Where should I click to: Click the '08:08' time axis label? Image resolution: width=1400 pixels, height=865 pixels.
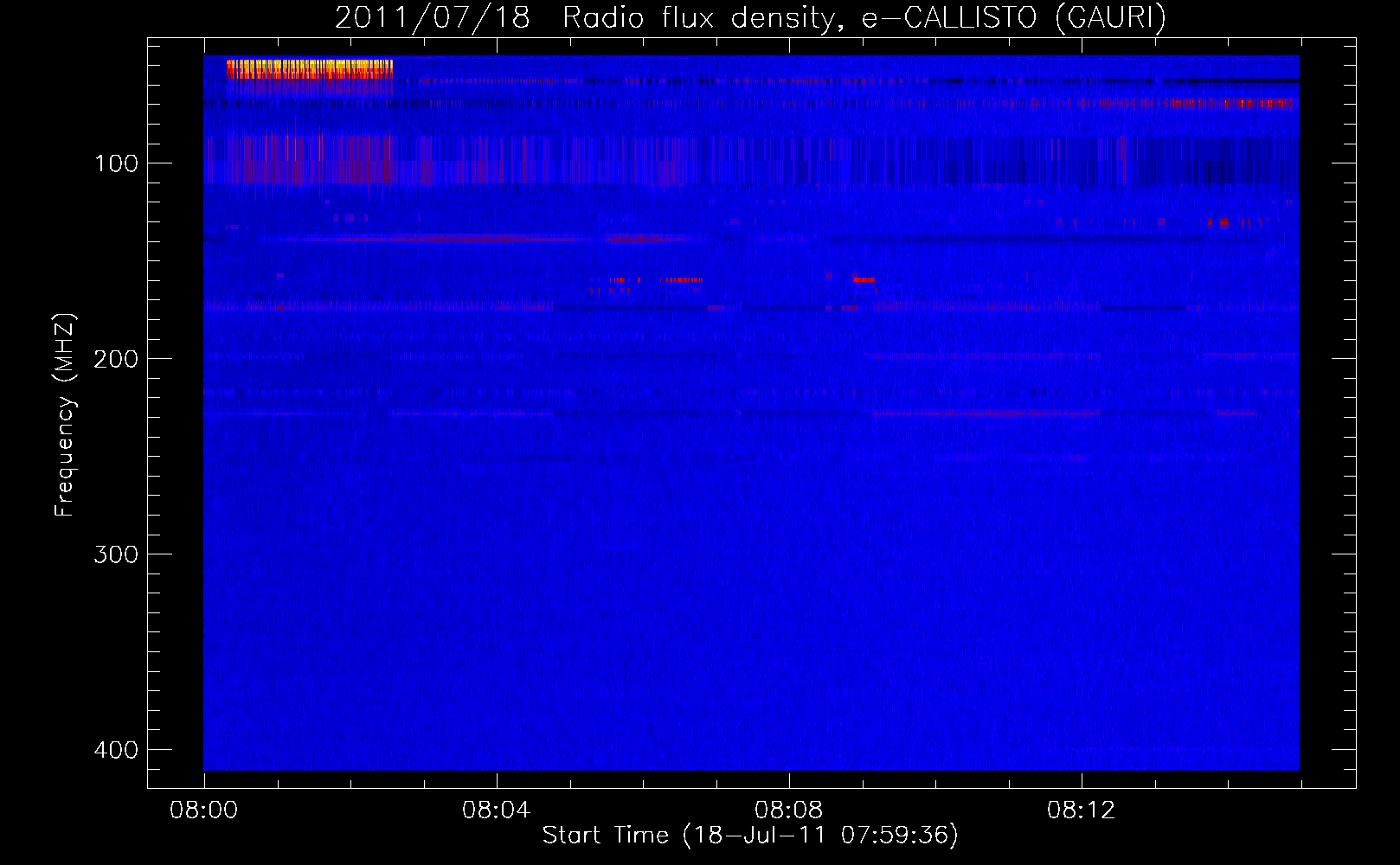click(789, 811)
